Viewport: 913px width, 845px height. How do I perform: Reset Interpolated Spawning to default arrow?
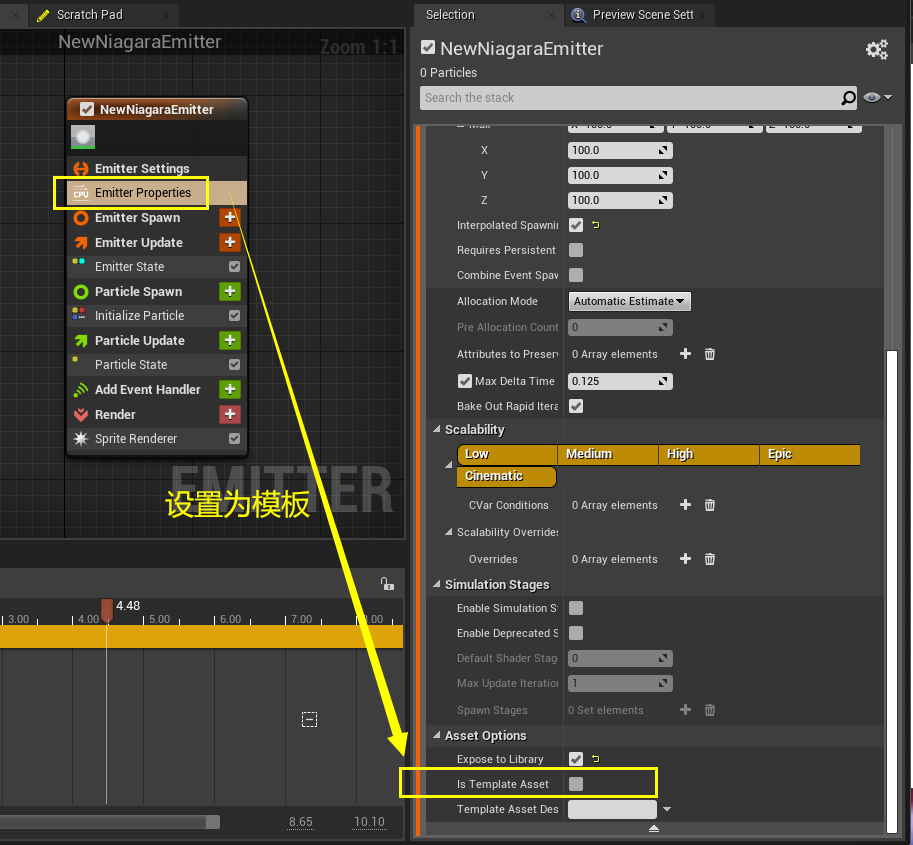coord(596,225)
